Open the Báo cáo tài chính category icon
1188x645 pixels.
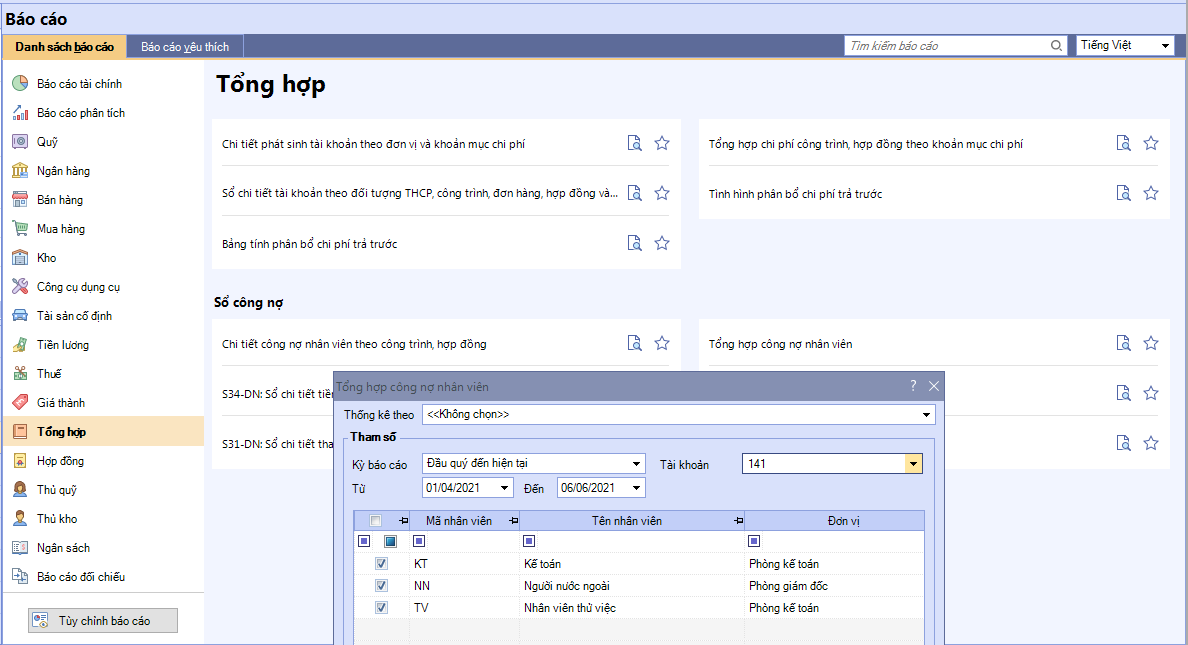(20, 83)
